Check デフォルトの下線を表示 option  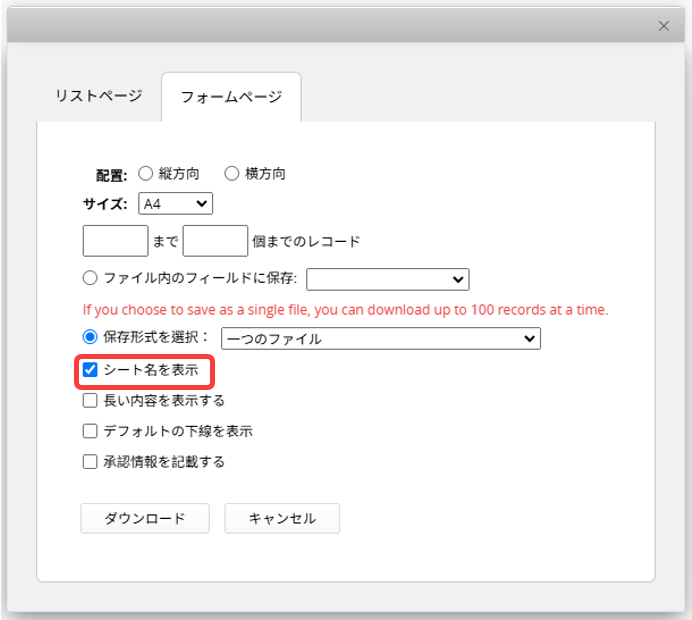tap(90, 431)
